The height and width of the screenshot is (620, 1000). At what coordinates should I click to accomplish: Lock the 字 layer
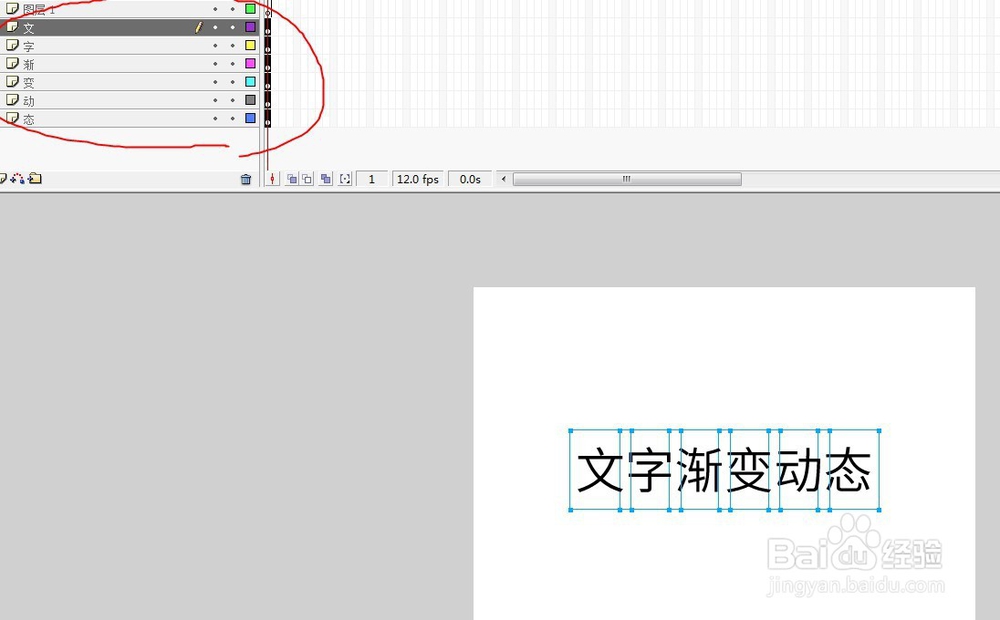click(x=232, y=45)
